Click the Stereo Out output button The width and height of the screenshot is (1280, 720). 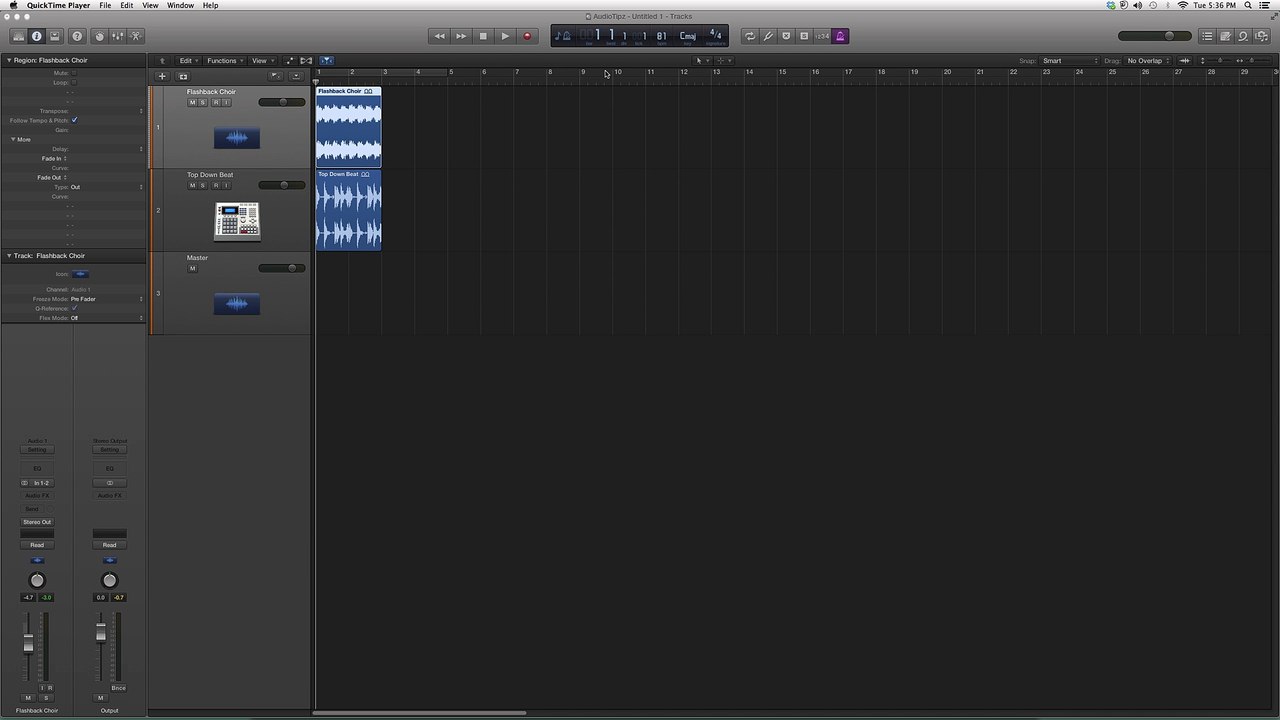pos(37,522)
